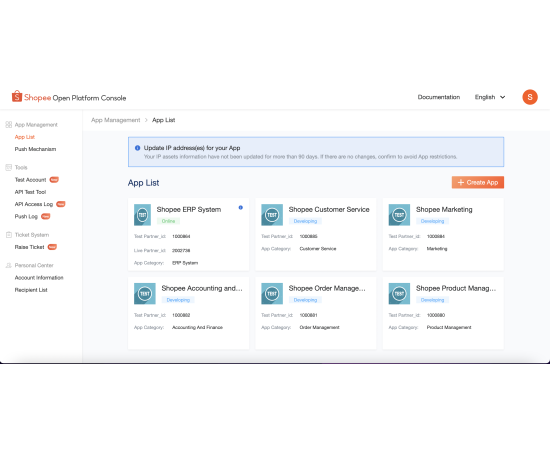The image size is (550, 450).
Task: Click the Tools section icon
Action: click(x=9, y=167)
